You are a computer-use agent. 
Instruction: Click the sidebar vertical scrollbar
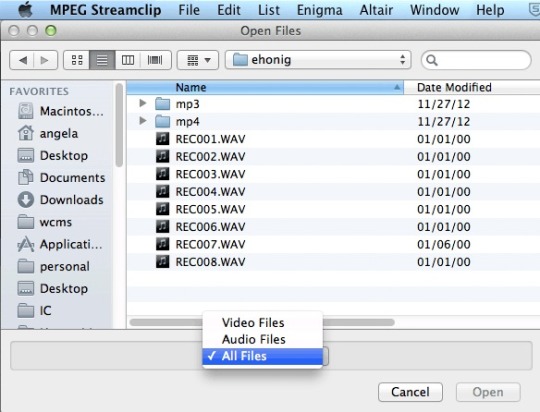click(119, 125)
